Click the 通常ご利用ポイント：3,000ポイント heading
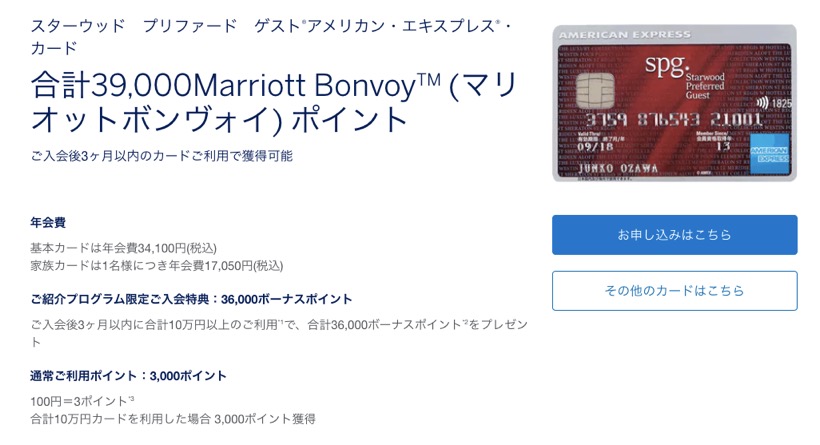 point(129,375)
